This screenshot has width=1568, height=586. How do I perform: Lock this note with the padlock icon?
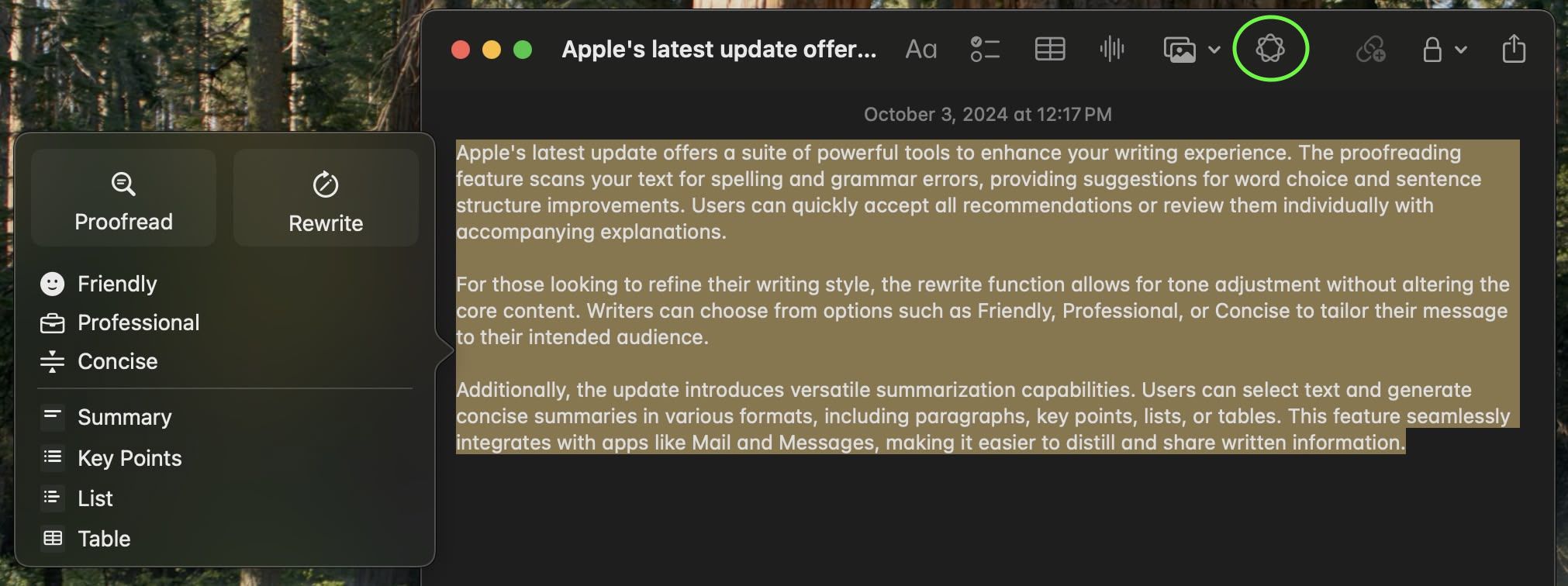click(1431, 49)
